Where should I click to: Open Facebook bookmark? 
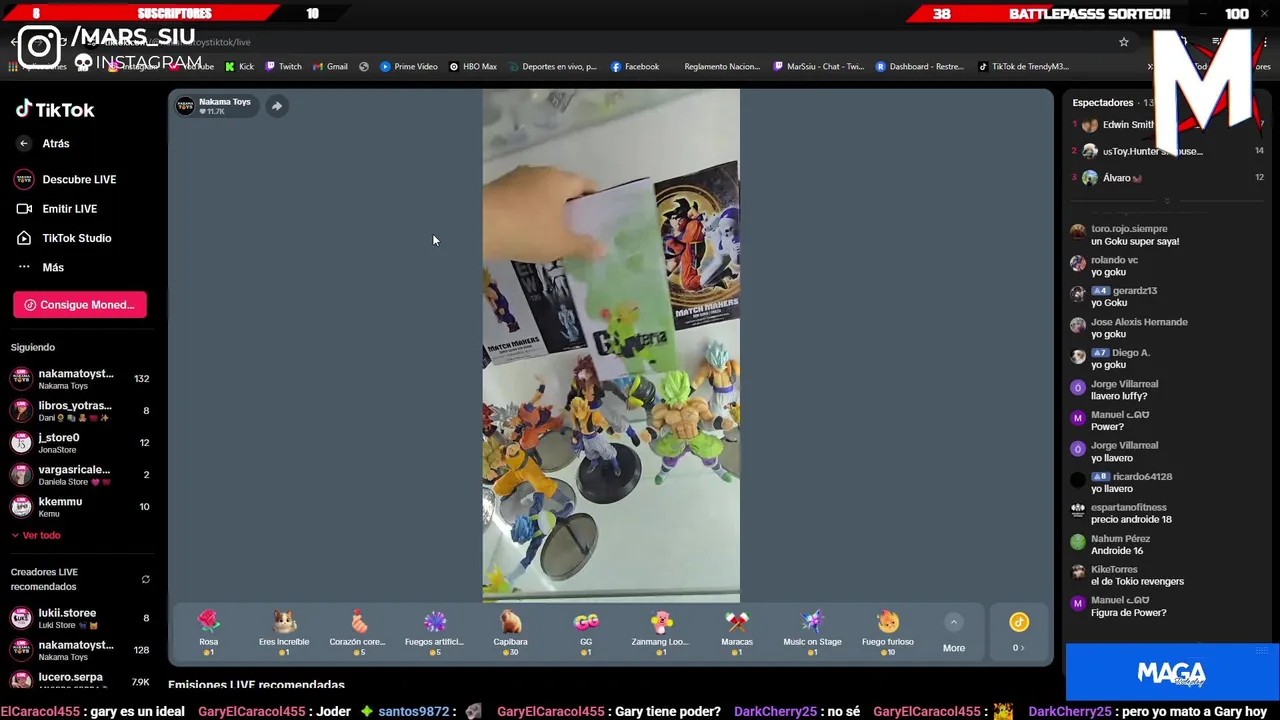tap(635, 67)
